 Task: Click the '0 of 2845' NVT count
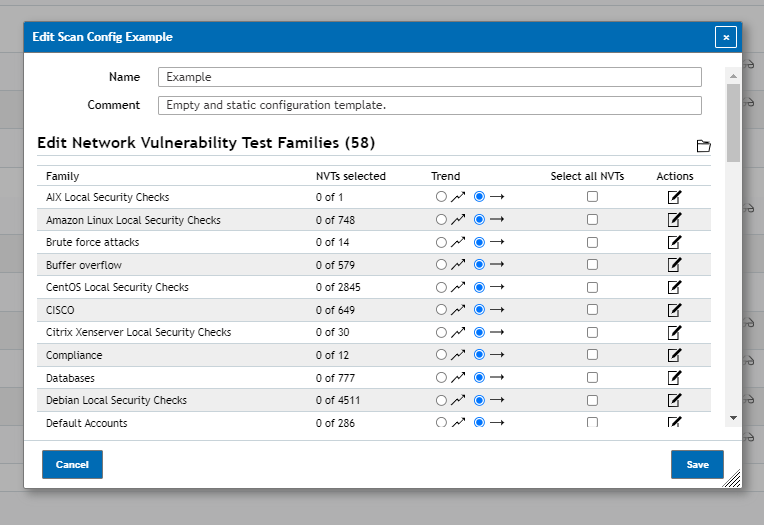pyautogui.click(x=338, y=287)
